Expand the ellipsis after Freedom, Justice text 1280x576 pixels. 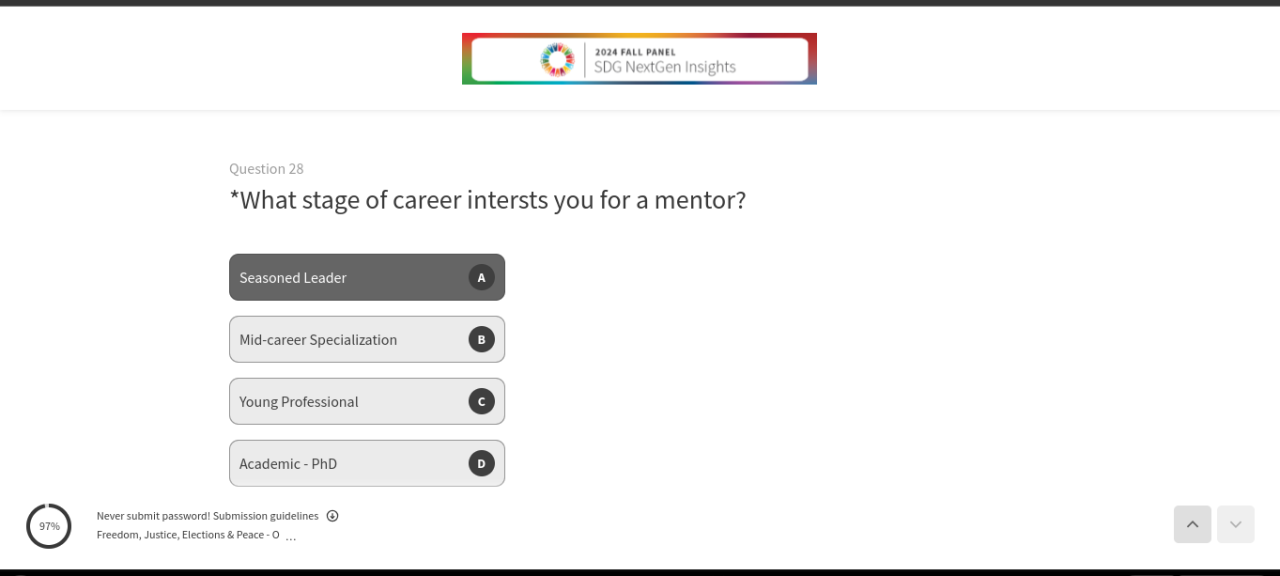[x=291, y=537]
